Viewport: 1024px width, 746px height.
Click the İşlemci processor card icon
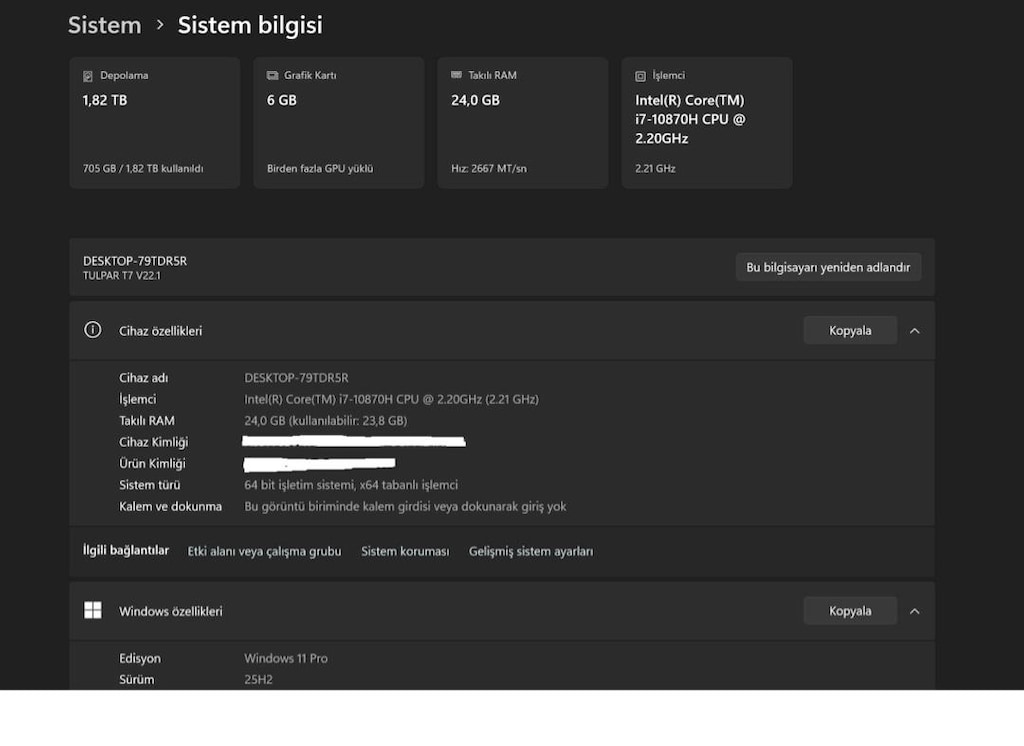[641, 76]
